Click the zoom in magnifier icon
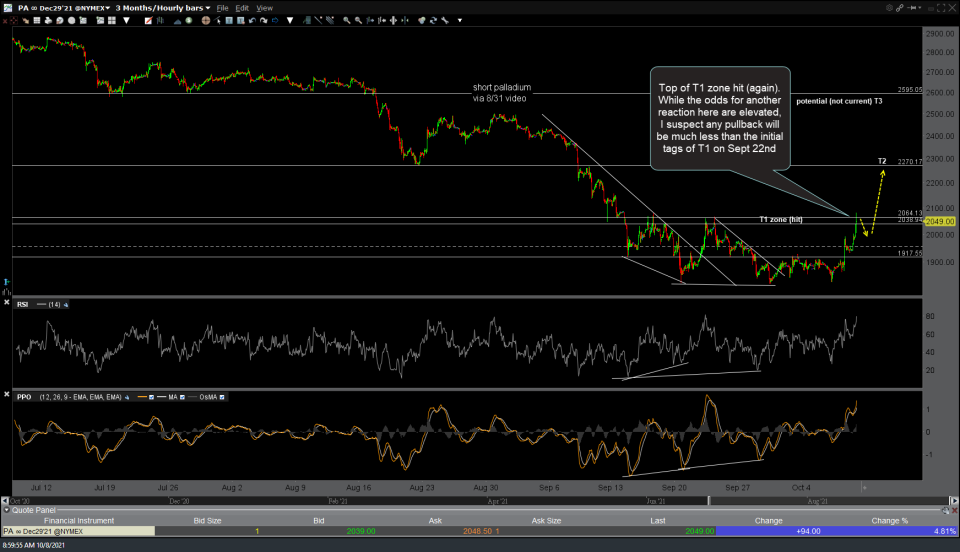Screen dimensions: 960x552 point(345,20)
